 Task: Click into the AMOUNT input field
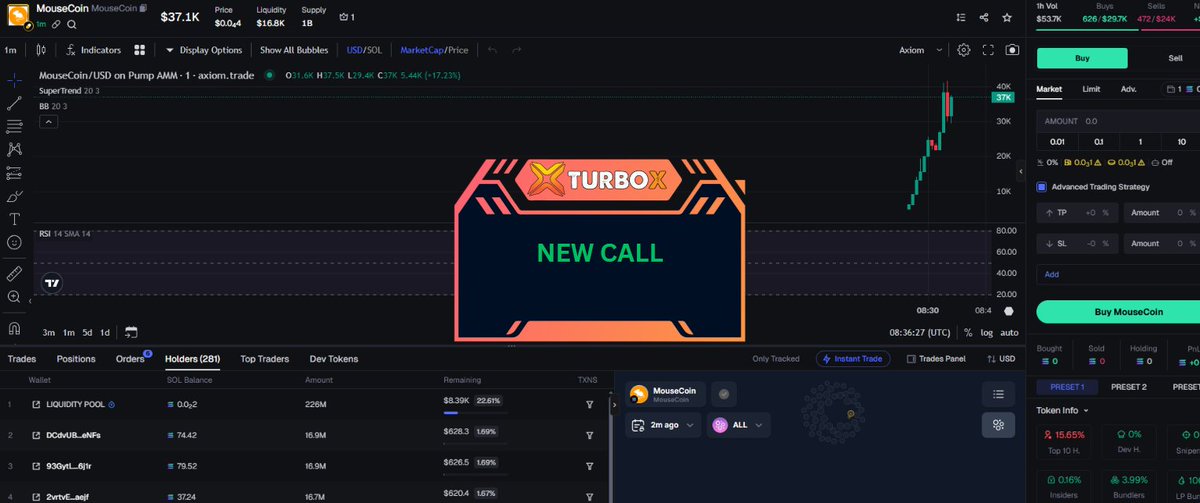point(1118,120)
